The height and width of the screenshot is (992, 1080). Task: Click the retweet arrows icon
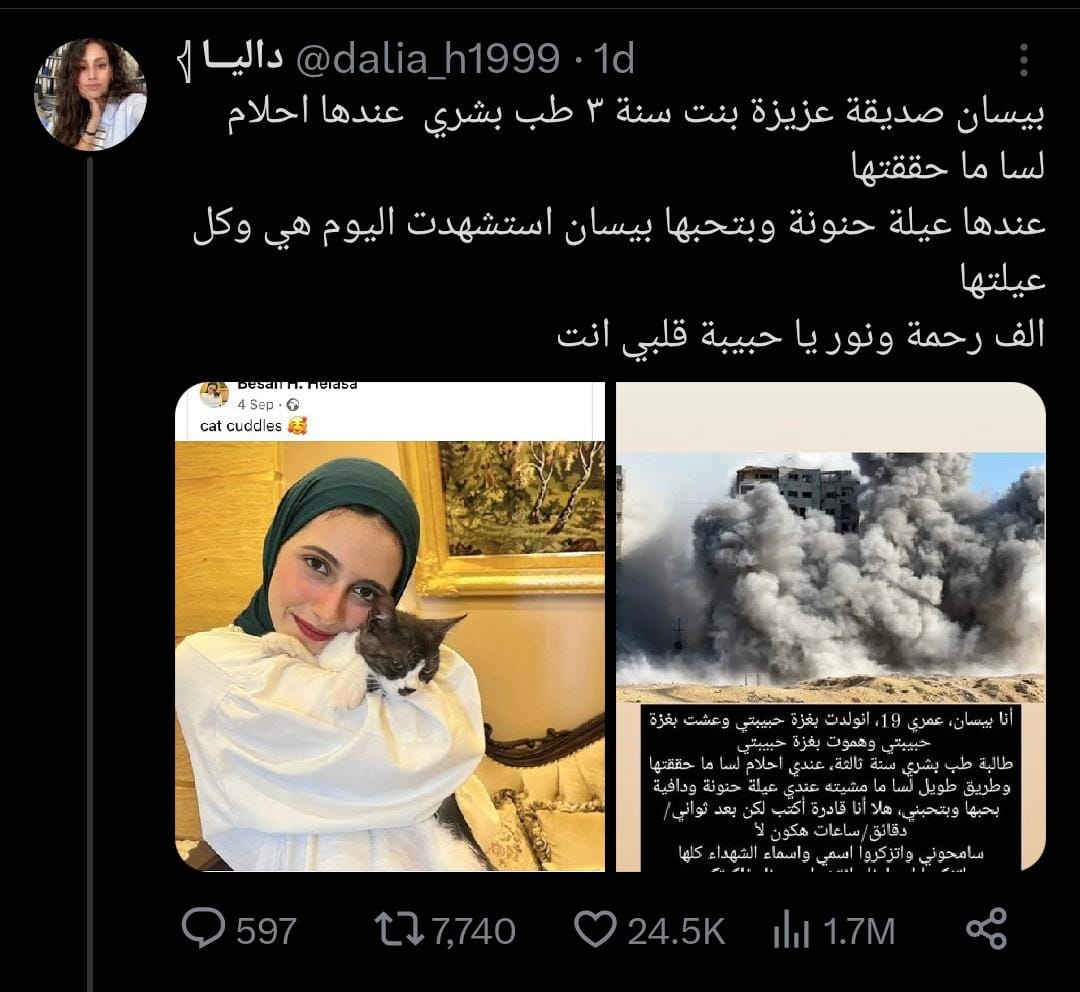[x=399, y=929]
